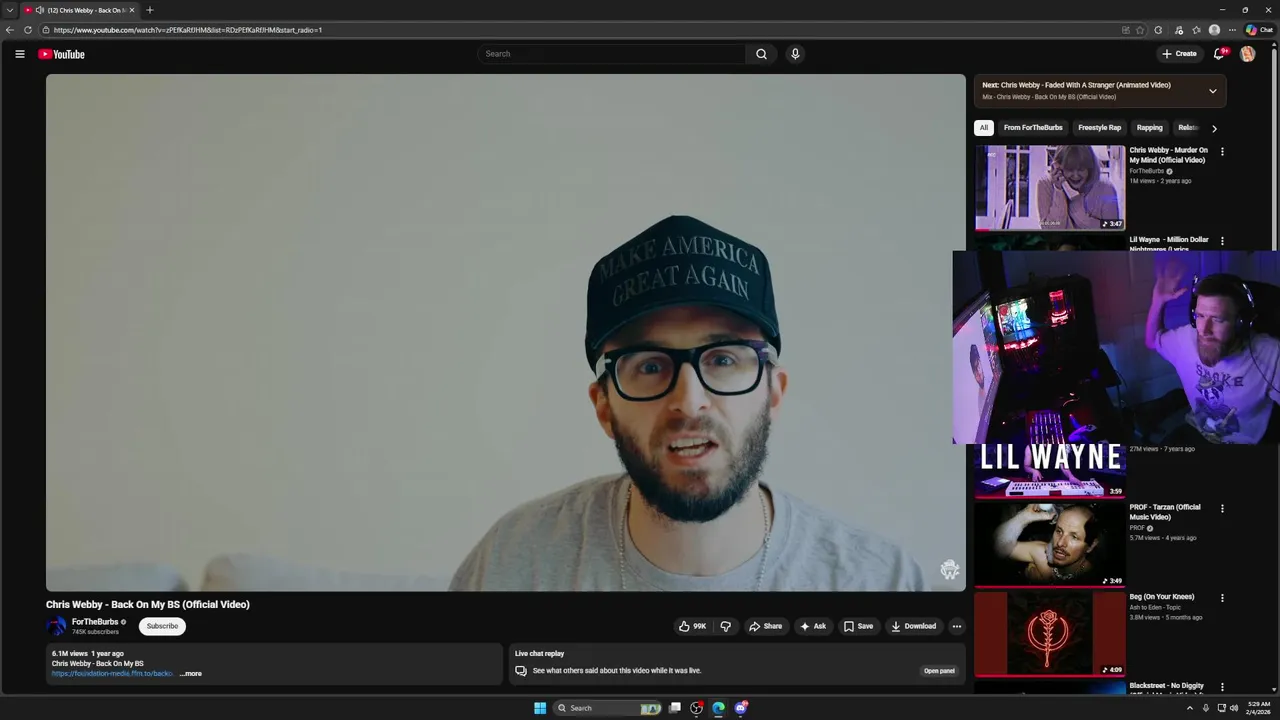The image size is (1280, 720).
Task: Select the Rapping filter chip
Action: (1150, 128)
